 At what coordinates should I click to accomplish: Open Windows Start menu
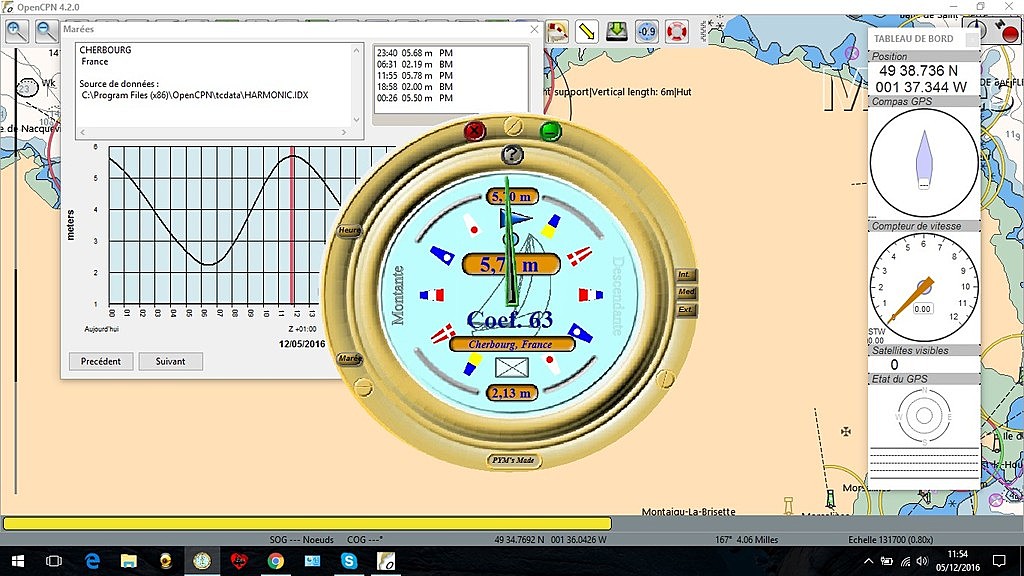18,561
